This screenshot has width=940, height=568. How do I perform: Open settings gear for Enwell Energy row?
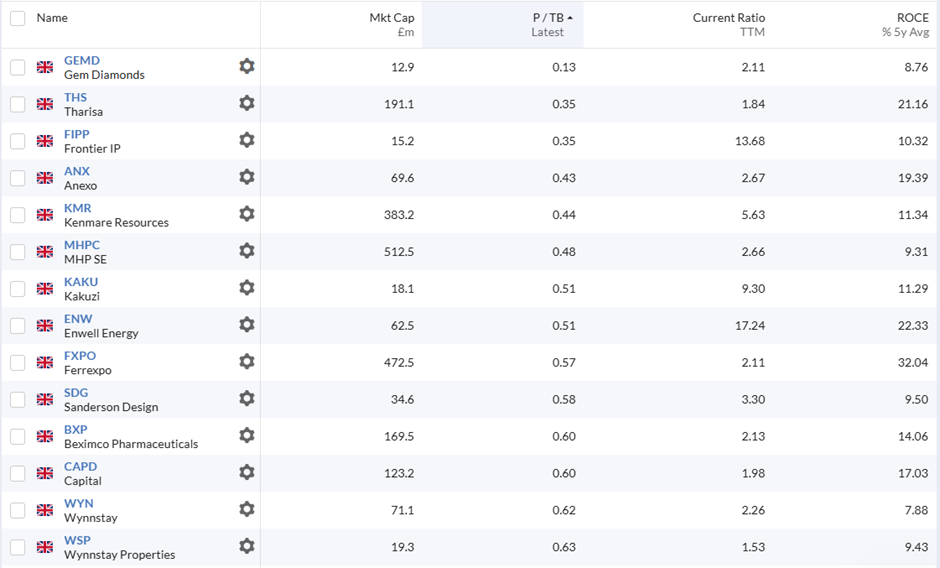coord(246,324)
